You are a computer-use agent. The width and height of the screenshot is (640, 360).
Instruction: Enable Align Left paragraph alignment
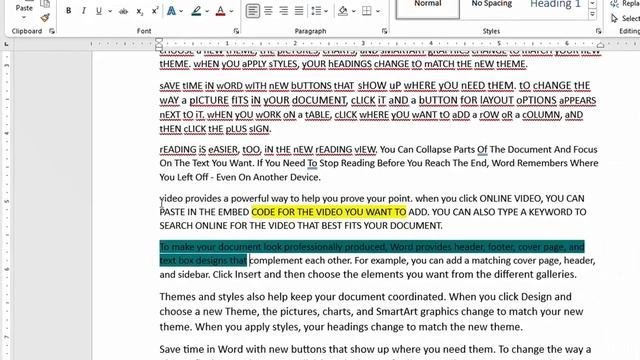point(253,11)
